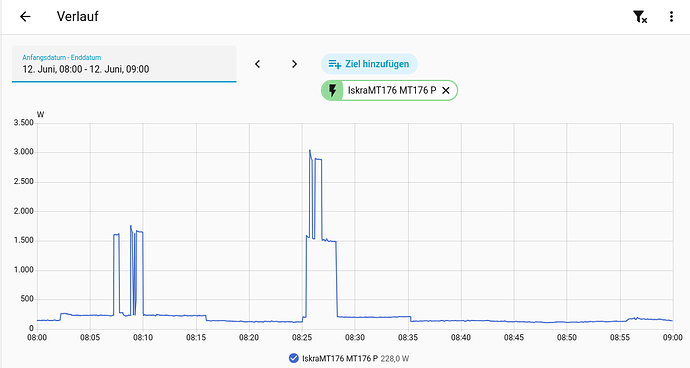Click the 08:00 time axis label
This screenshot has height=368, width=690.
pyautogui.click(x=37, y=338)
